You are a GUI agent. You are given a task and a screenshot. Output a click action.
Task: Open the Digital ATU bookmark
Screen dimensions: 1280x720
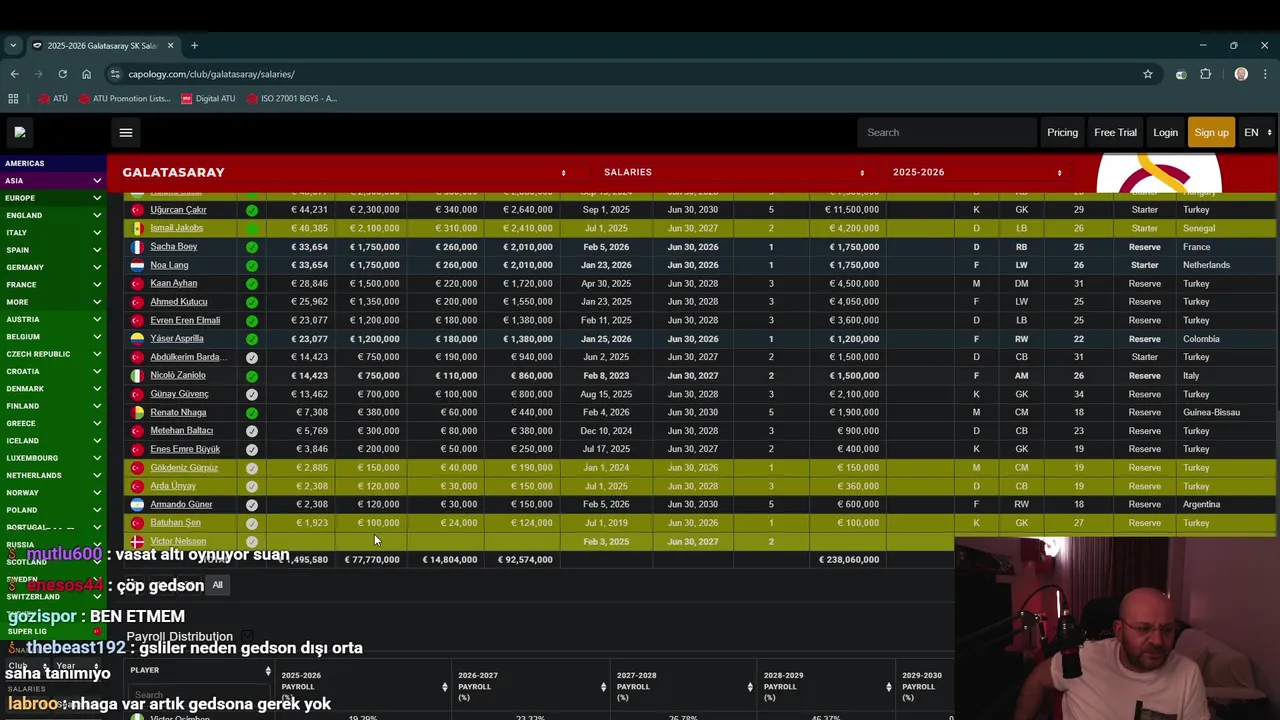pos(208,98)
